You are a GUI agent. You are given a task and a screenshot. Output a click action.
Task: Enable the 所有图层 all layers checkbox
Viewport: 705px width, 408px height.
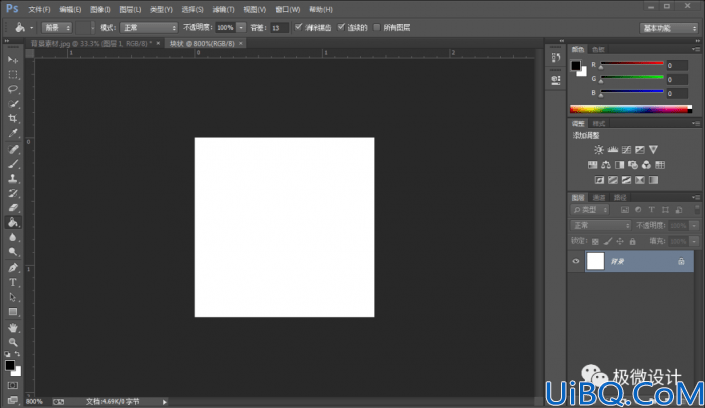click(x=377, y=27)
